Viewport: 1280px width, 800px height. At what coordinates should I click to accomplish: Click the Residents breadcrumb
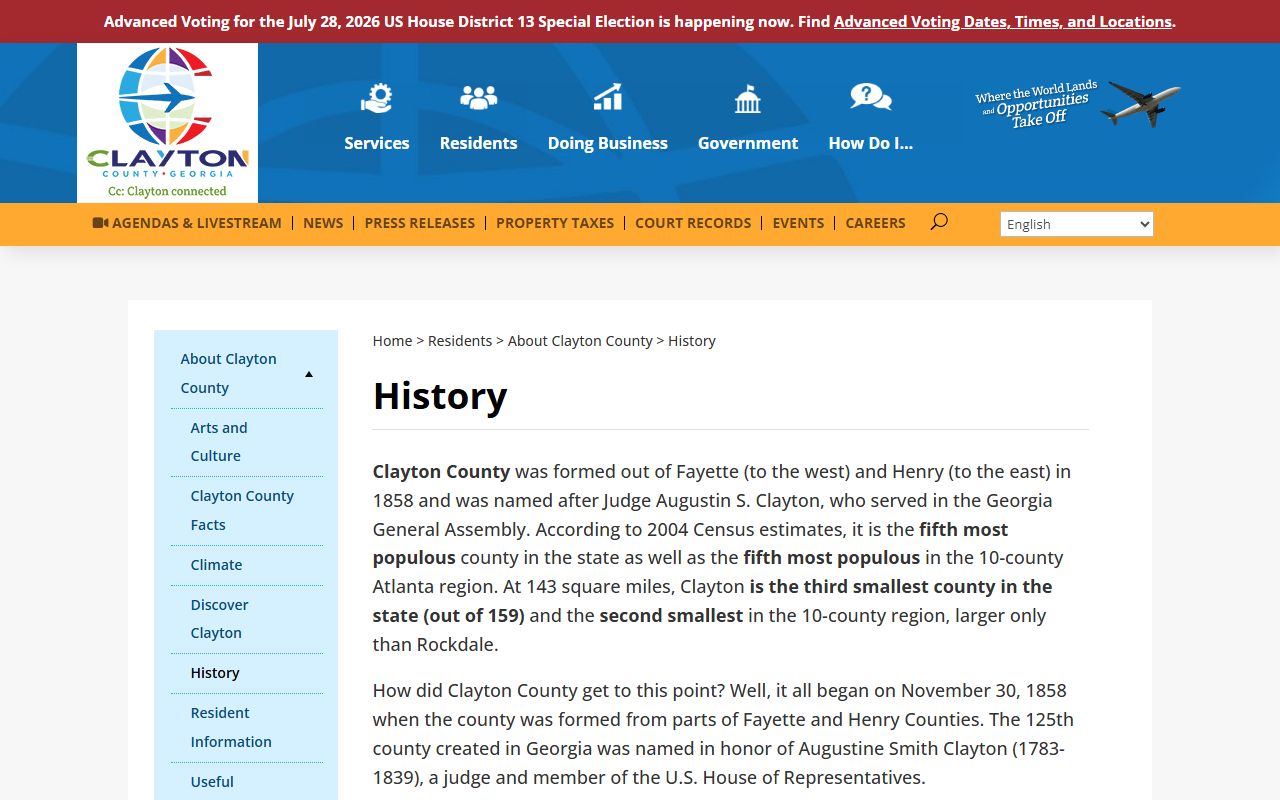click(x=460, y=341)
